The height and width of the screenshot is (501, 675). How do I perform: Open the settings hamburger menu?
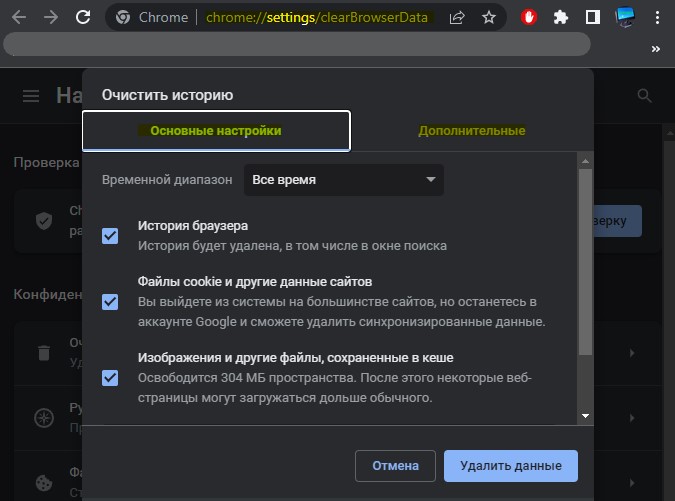click(x=31, y=96)
